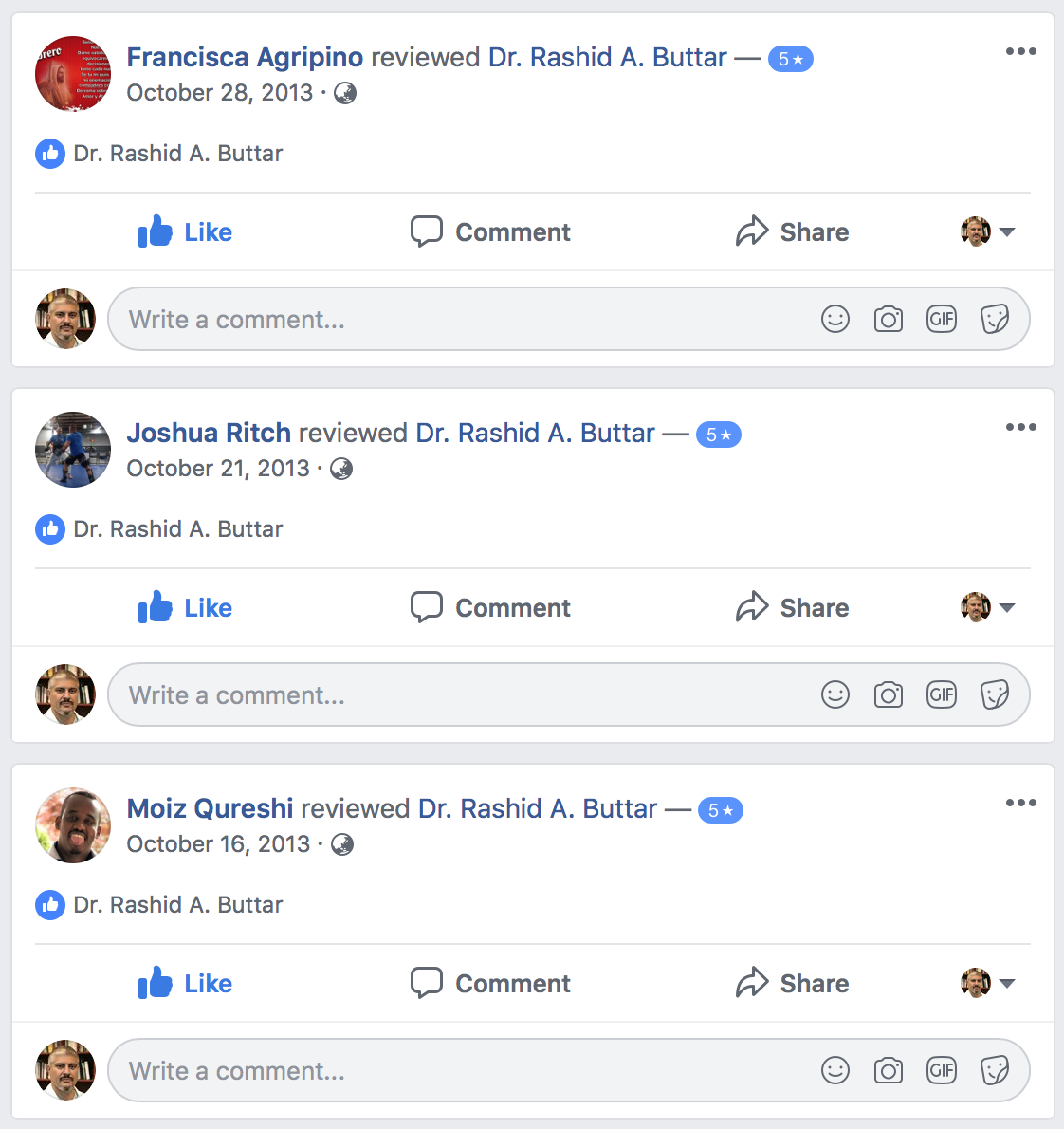This screenshot has width=1064, height=1129.
Task: Click Joshua Ritch's profile picture
Action: click(73, 450)
